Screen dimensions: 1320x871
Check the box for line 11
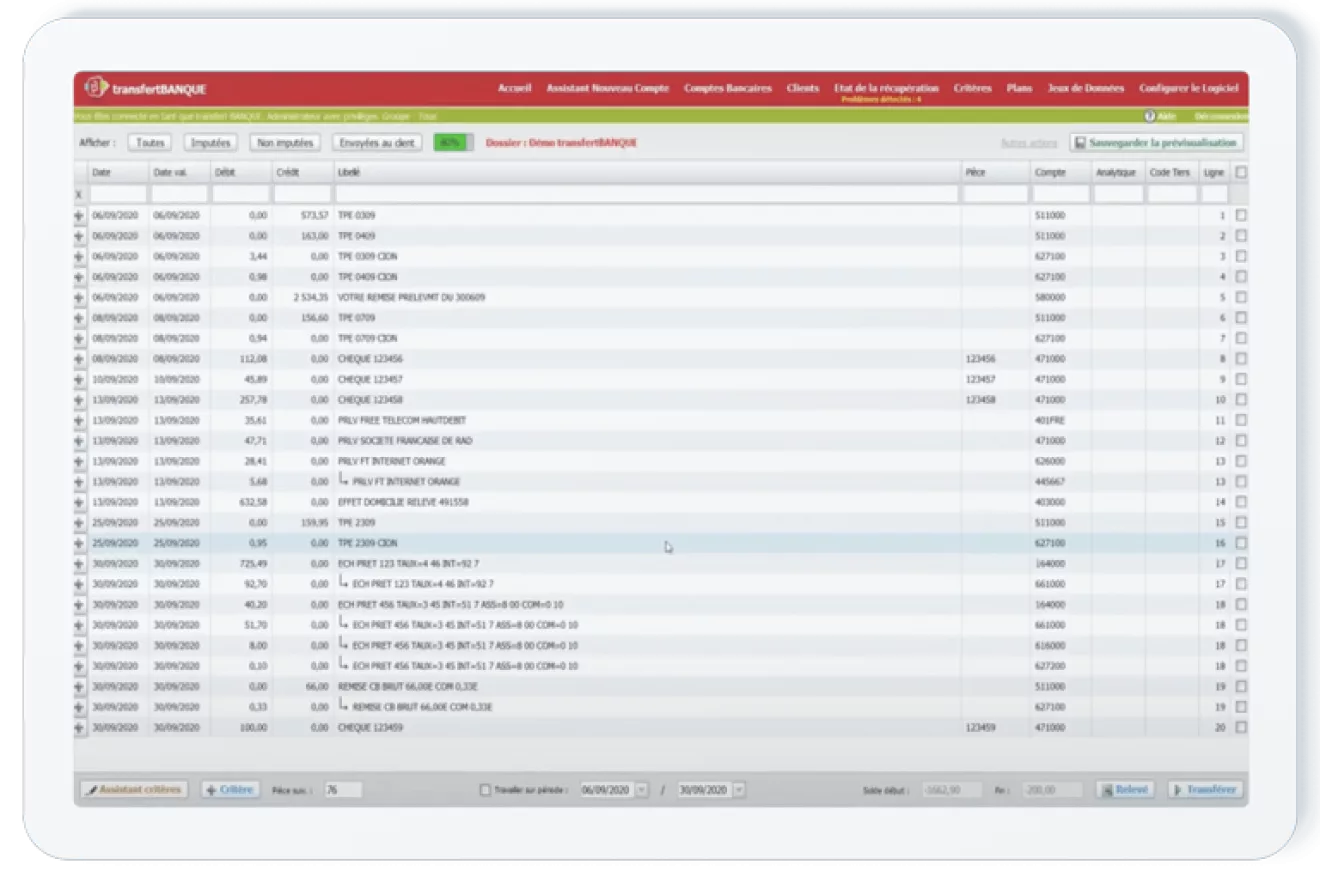pos(1241,420)
